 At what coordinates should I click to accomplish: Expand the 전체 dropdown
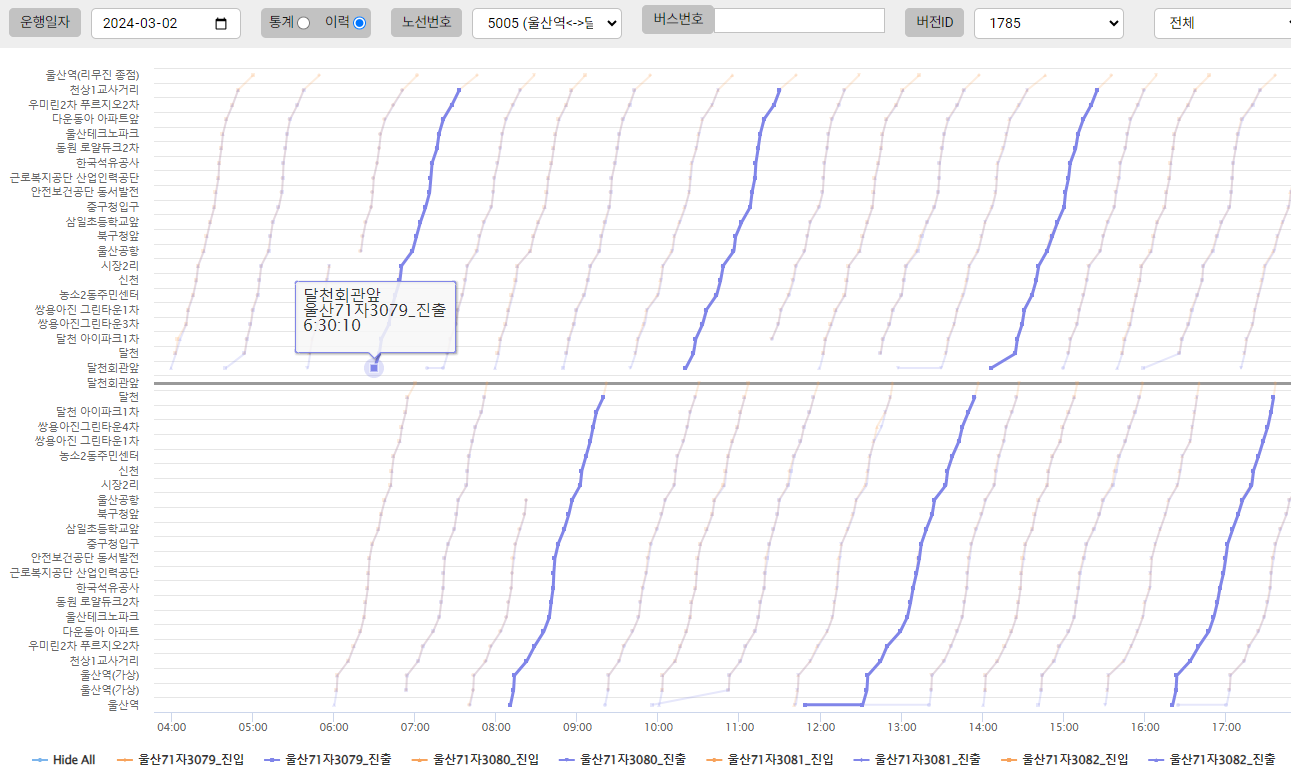1221,23
